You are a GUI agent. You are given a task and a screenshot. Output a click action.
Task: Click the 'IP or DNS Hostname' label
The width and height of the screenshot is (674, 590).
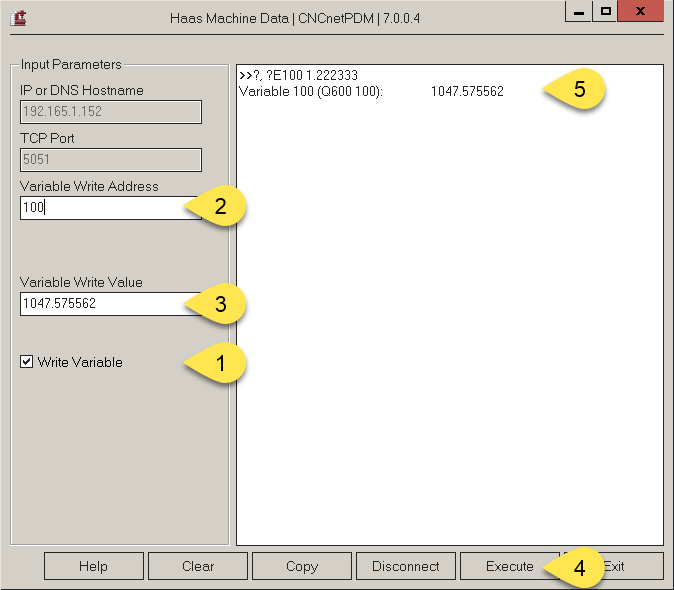pos(82,90)
